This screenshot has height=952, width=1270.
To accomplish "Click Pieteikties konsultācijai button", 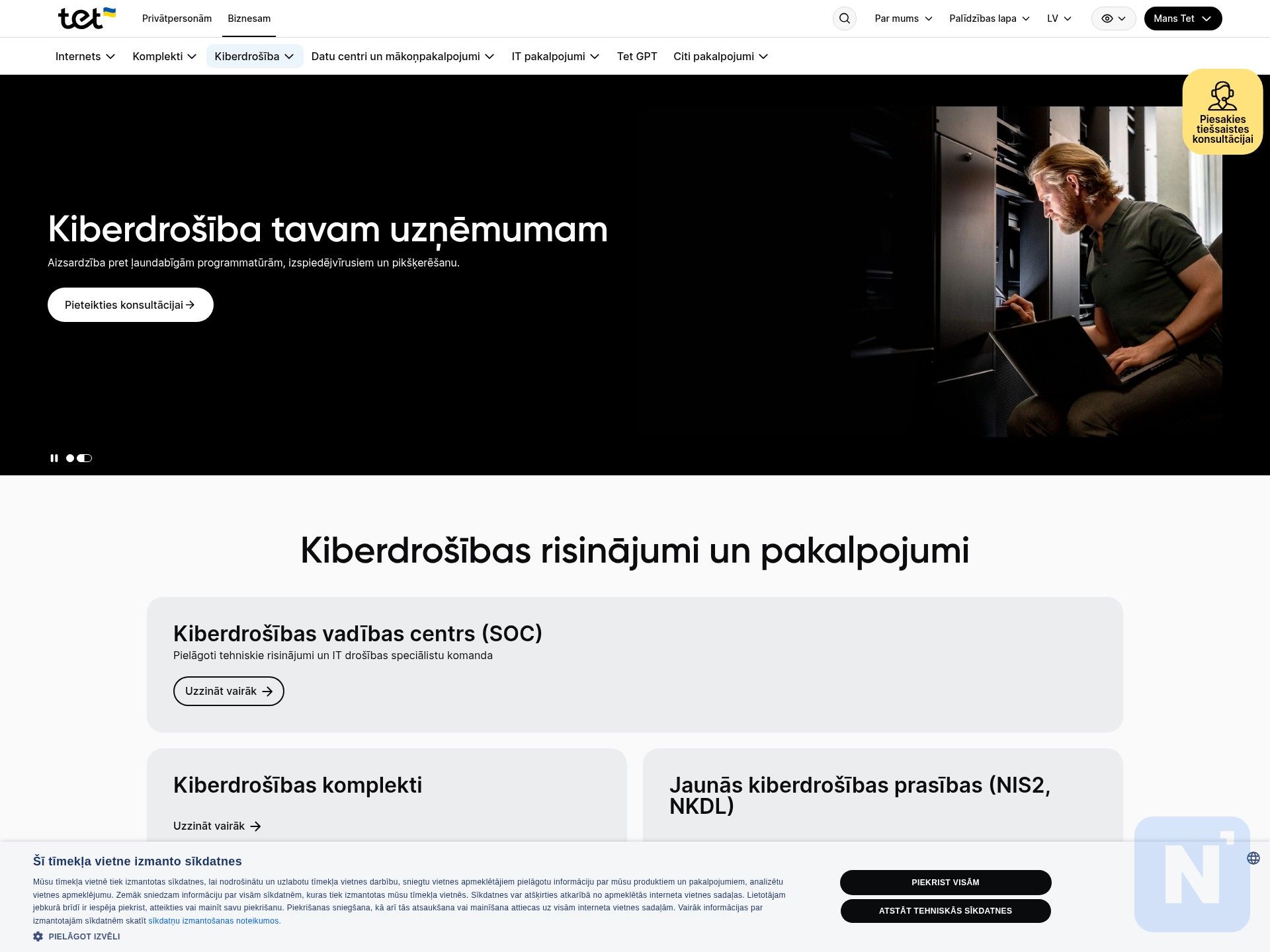I will pyautogui.click(x=130, y=305).
